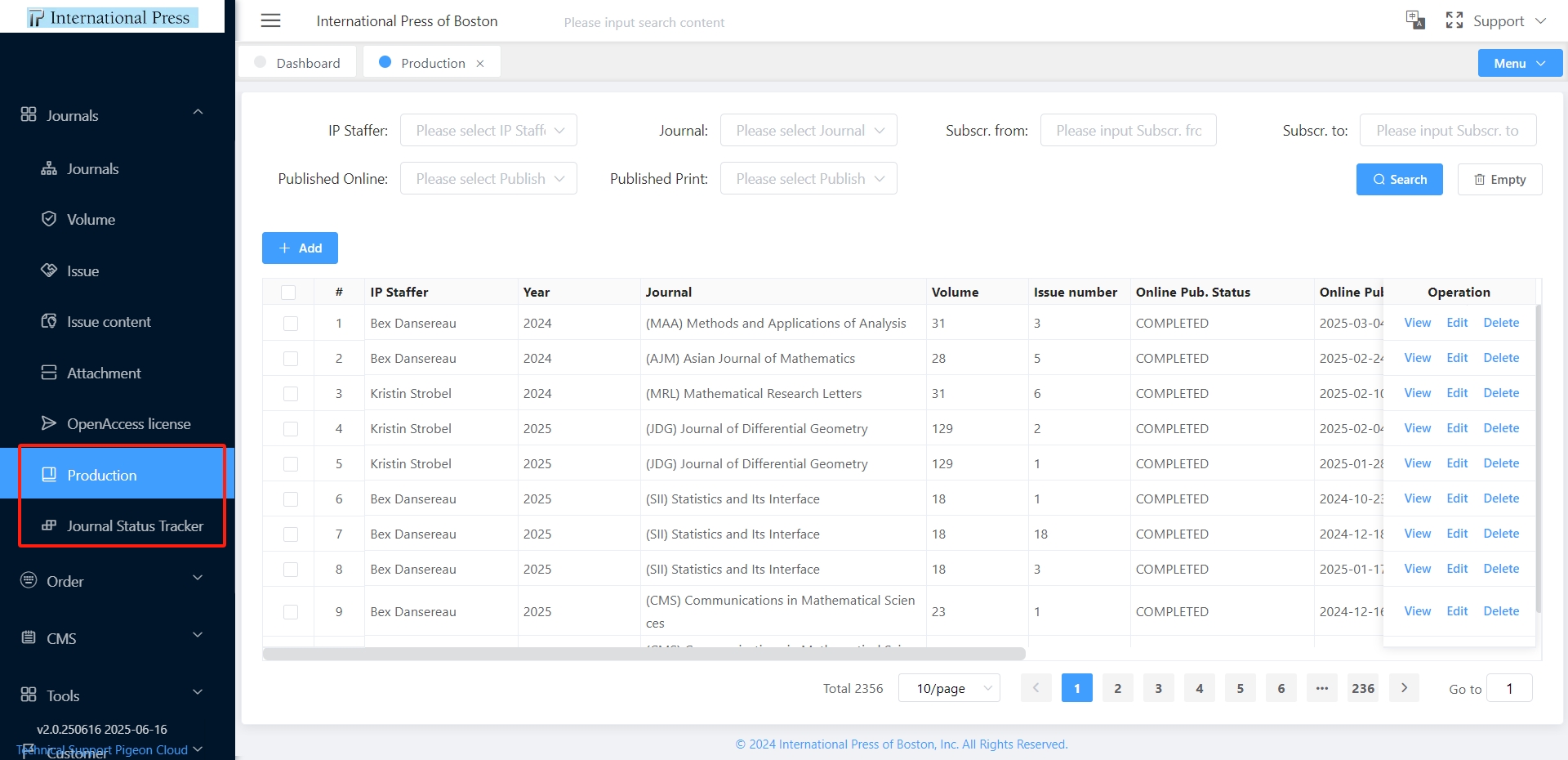
Task: Check row 2 Asian Journal checkbox
Action: click(x=291, y=359)
